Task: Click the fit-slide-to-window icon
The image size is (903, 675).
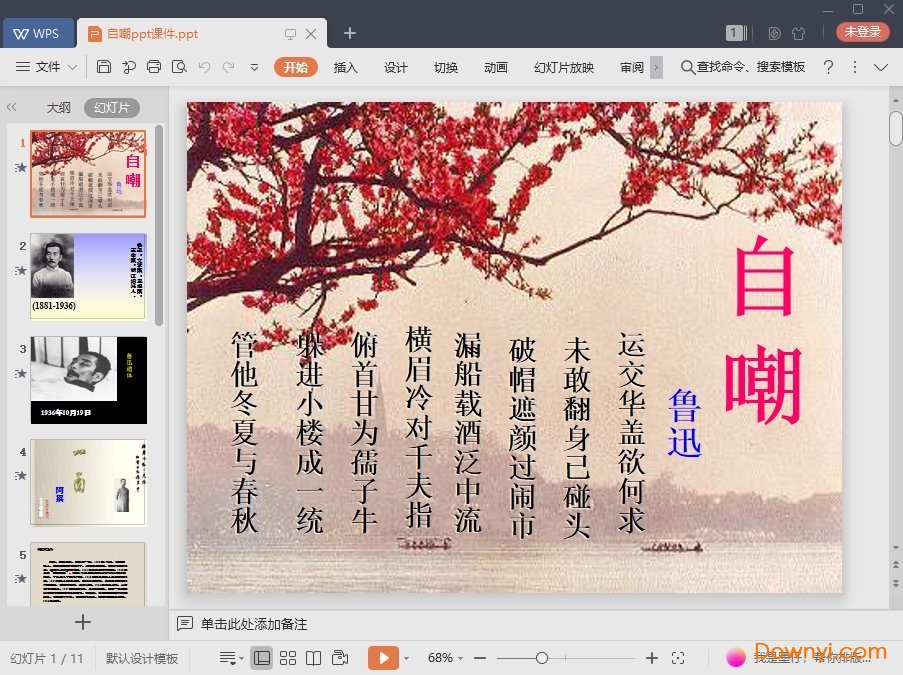Action: [x=679, y=658]
